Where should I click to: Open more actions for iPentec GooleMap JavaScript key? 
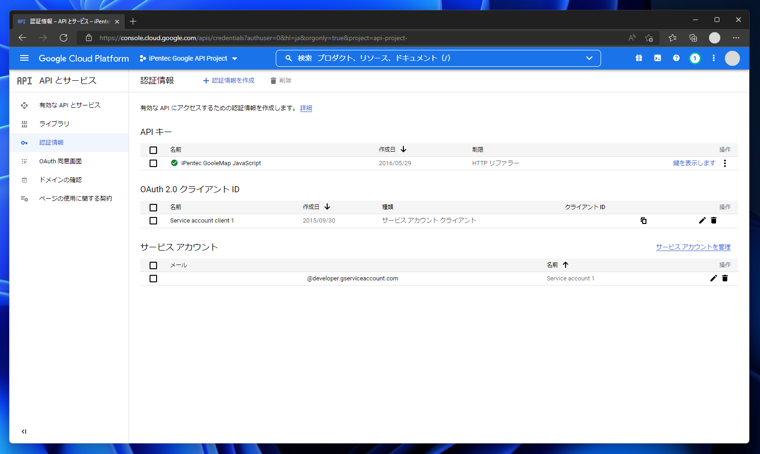tap(725, 163)
